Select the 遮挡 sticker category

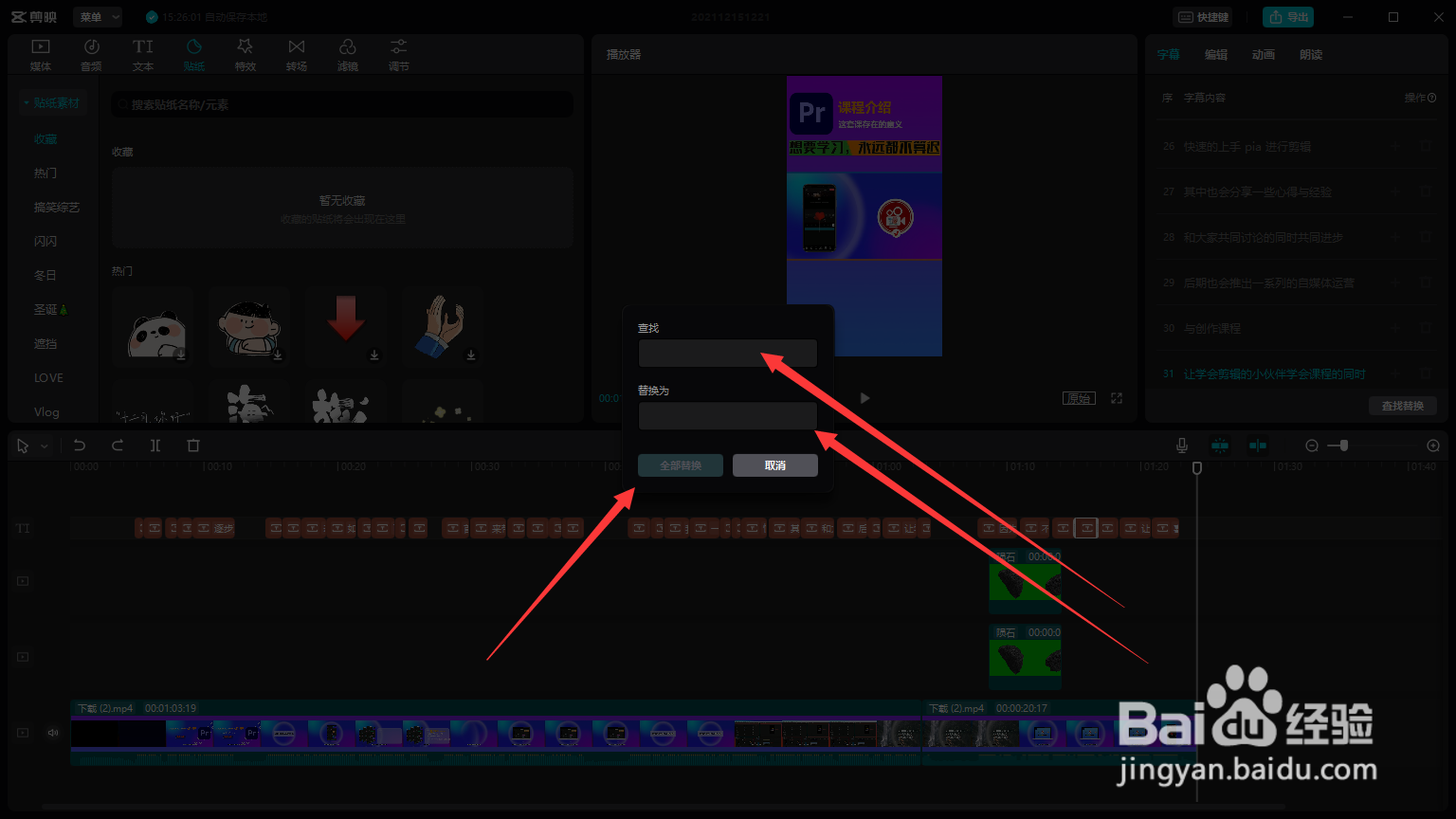(x=45, y=344)
